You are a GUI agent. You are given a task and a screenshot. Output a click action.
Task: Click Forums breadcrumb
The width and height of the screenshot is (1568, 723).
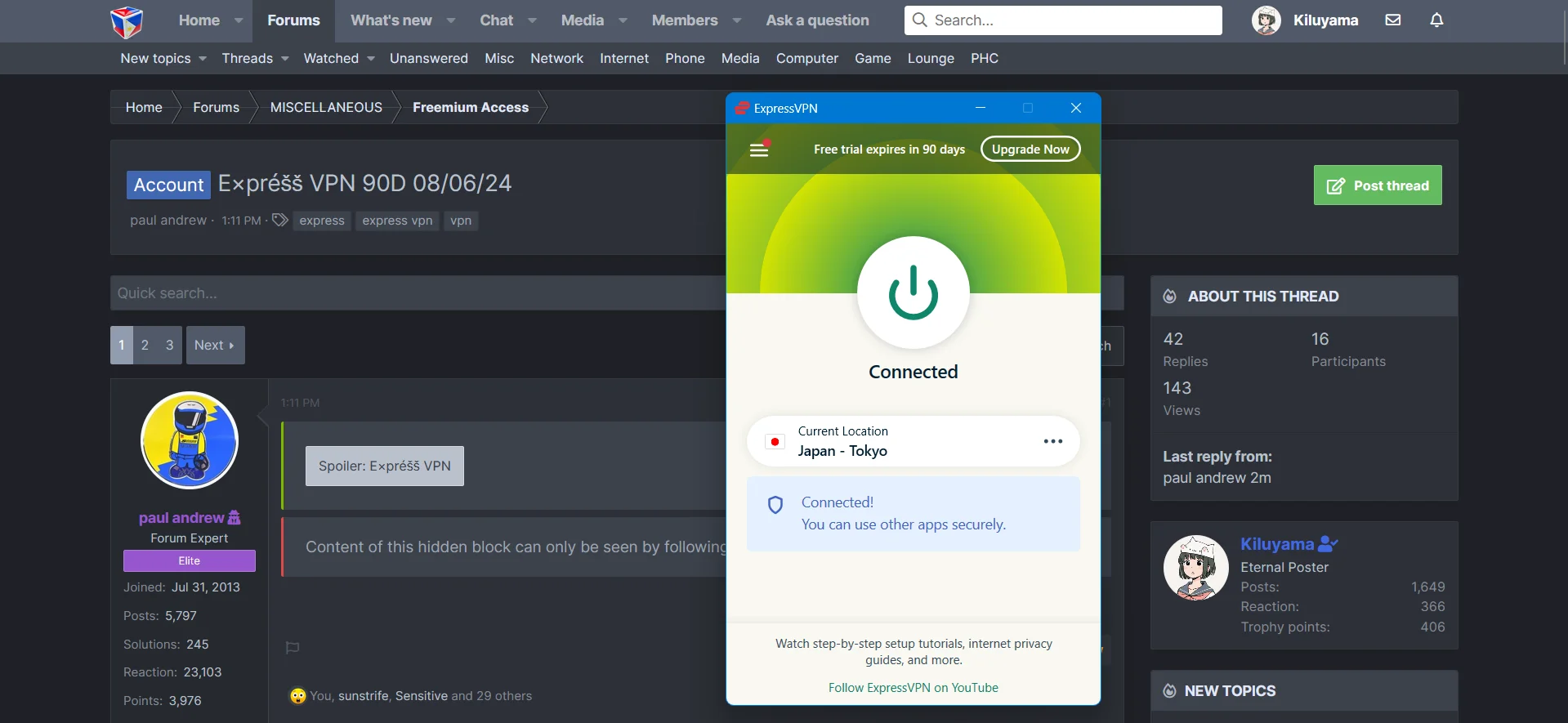pos(216,107)
